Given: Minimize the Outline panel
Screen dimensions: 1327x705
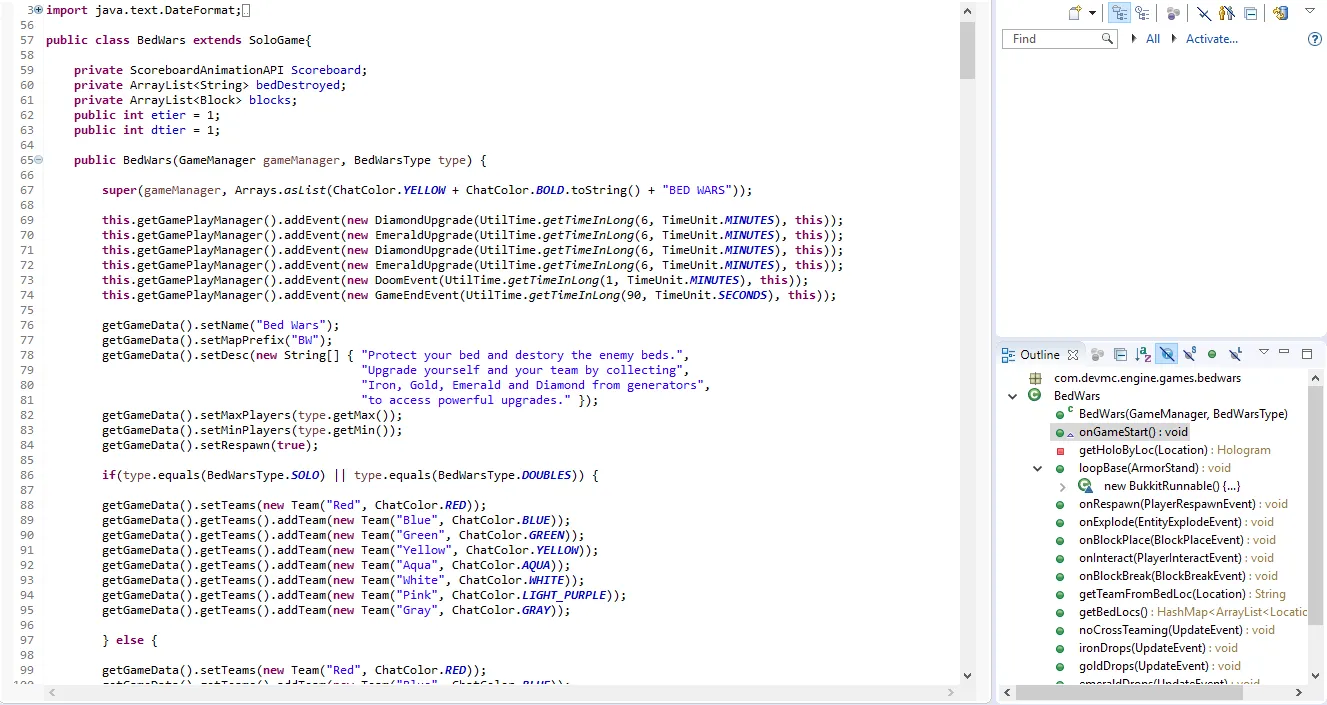Looking at the screenshot, I should click(1286, 353).
